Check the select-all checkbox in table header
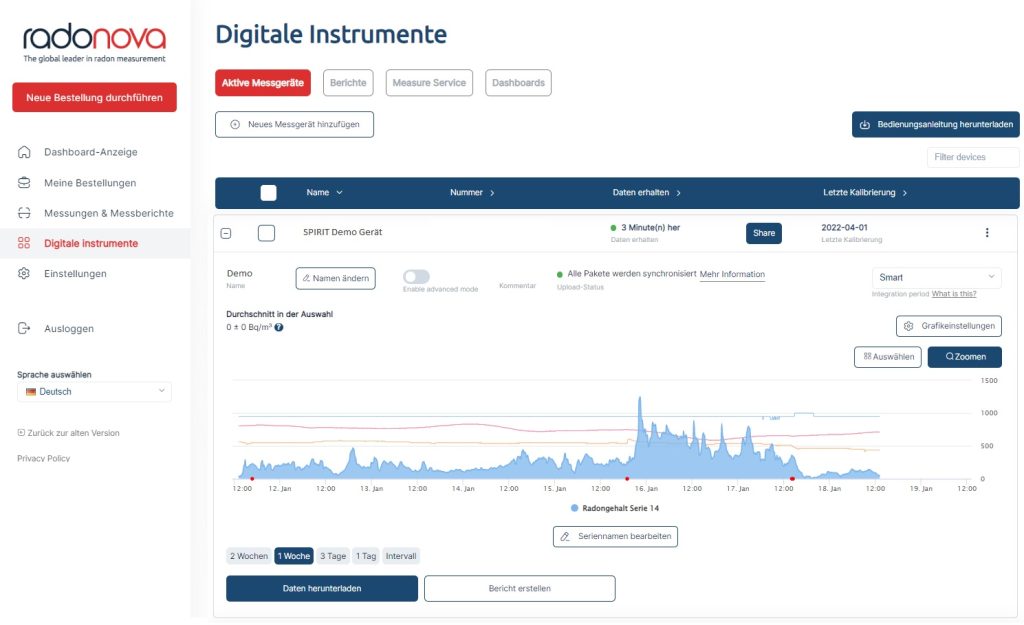 268,193
